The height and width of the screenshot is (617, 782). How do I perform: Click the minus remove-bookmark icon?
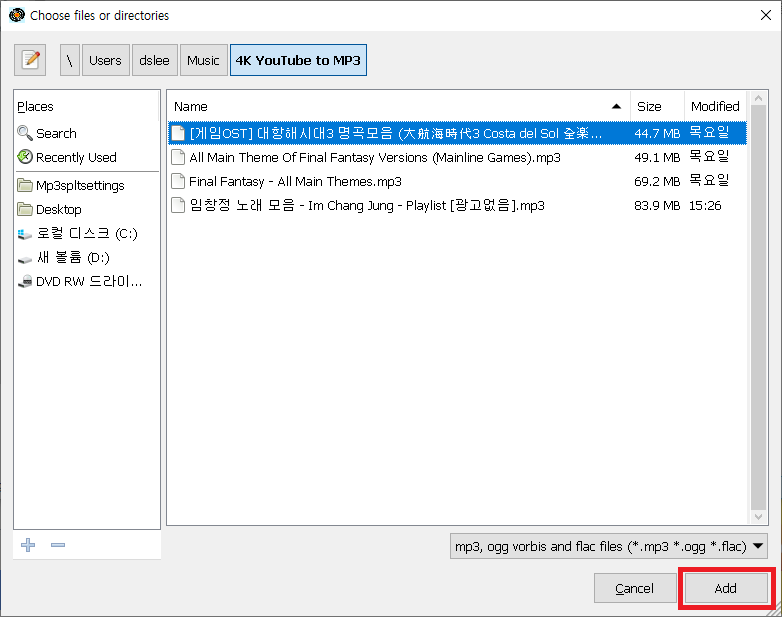(58, 545)
